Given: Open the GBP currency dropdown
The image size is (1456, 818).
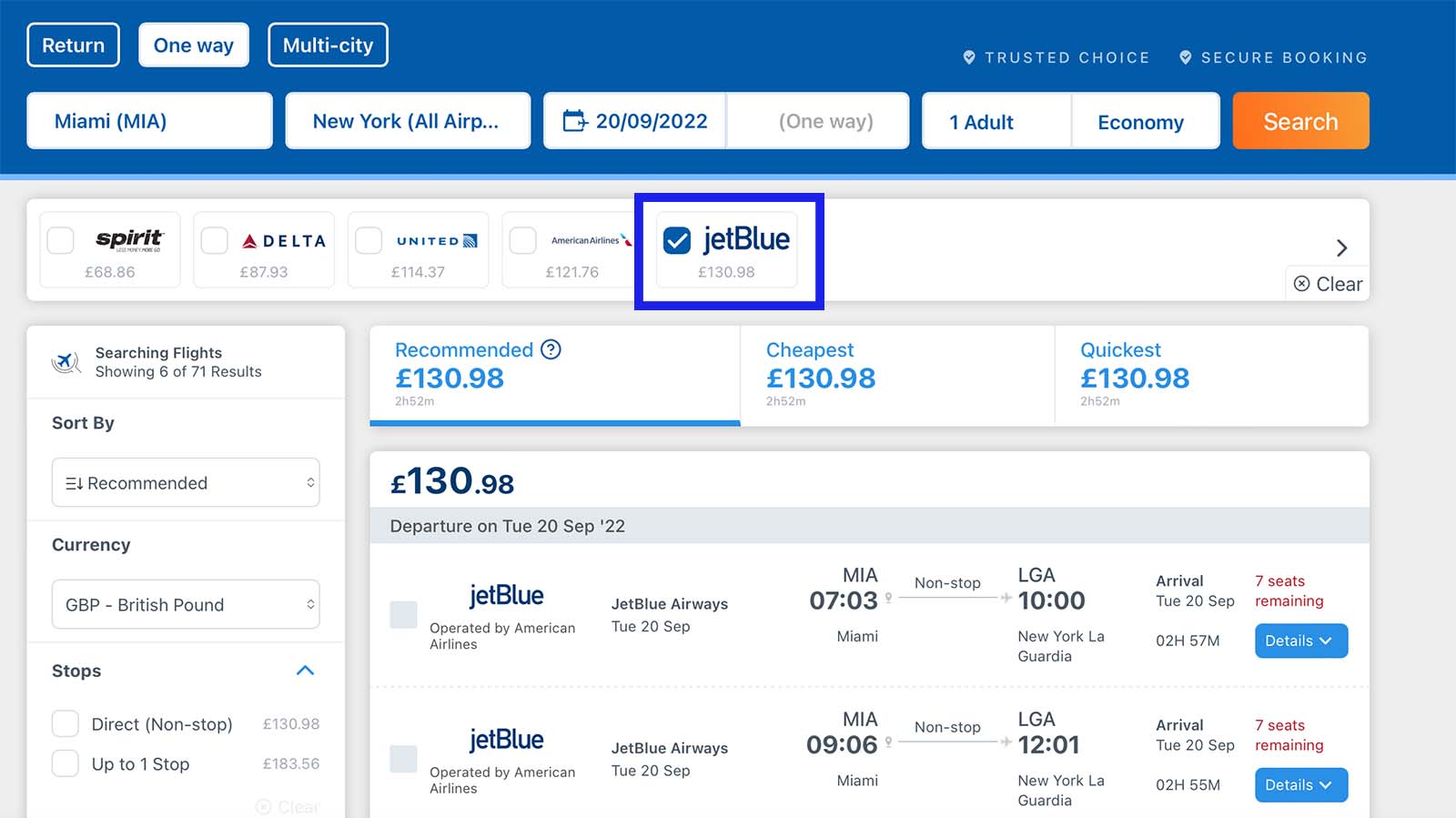Looking at the screenshot, I should tap(185, 604).
